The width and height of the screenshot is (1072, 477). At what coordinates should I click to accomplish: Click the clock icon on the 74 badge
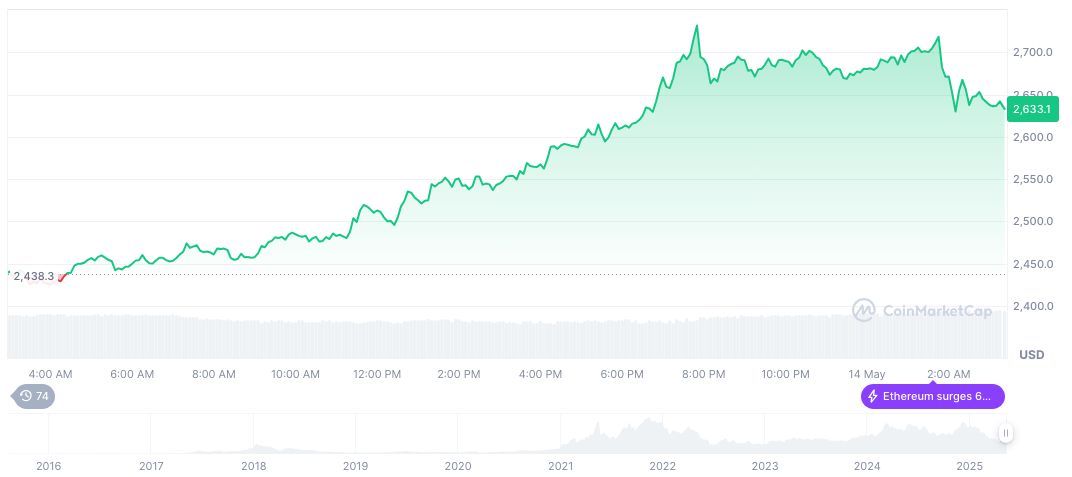point(25,396)
